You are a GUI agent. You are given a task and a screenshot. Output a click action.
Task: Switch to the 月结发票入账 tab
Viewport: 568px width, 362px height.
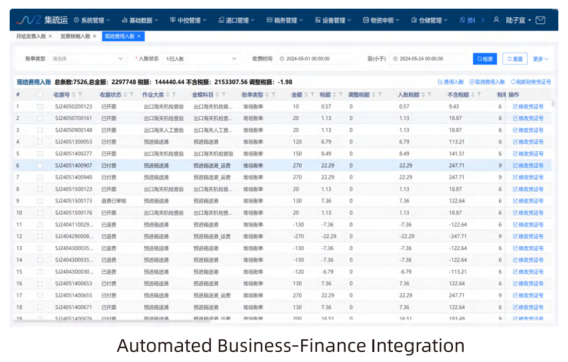point(31,36)
